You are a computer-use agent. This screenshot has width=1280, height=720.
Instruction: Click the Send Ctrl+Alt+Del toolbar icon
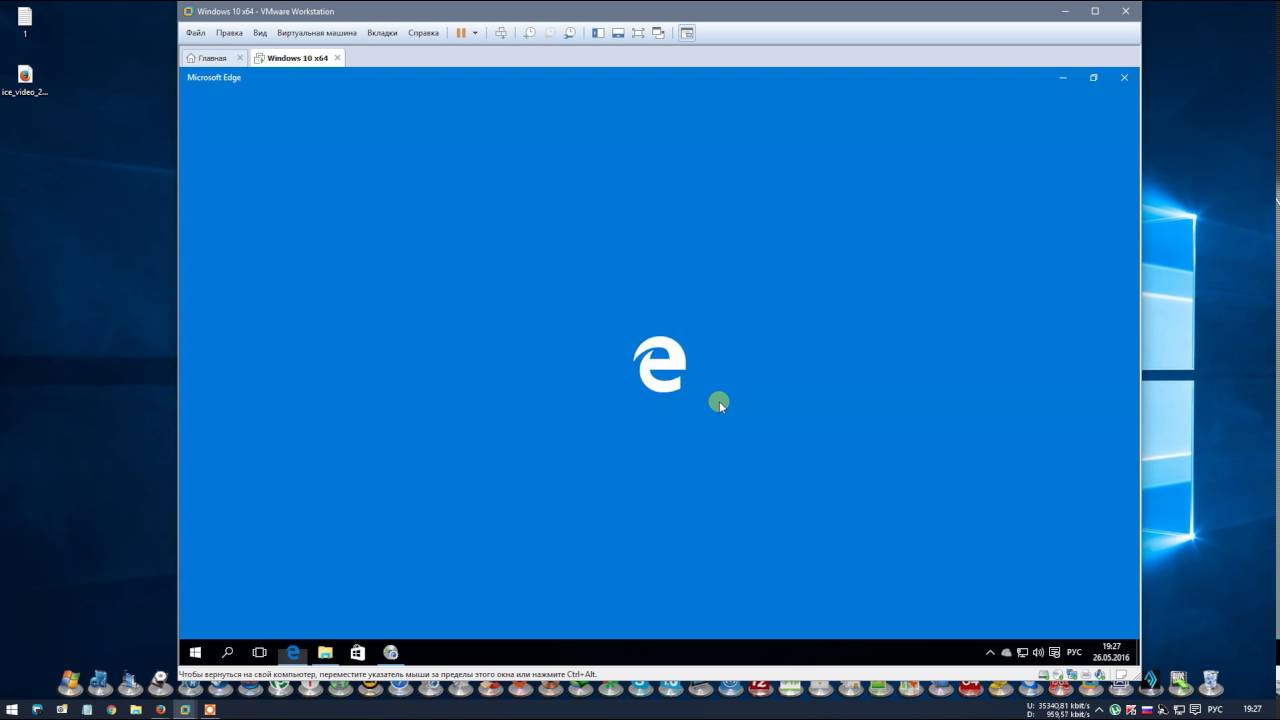click(501, 33)
